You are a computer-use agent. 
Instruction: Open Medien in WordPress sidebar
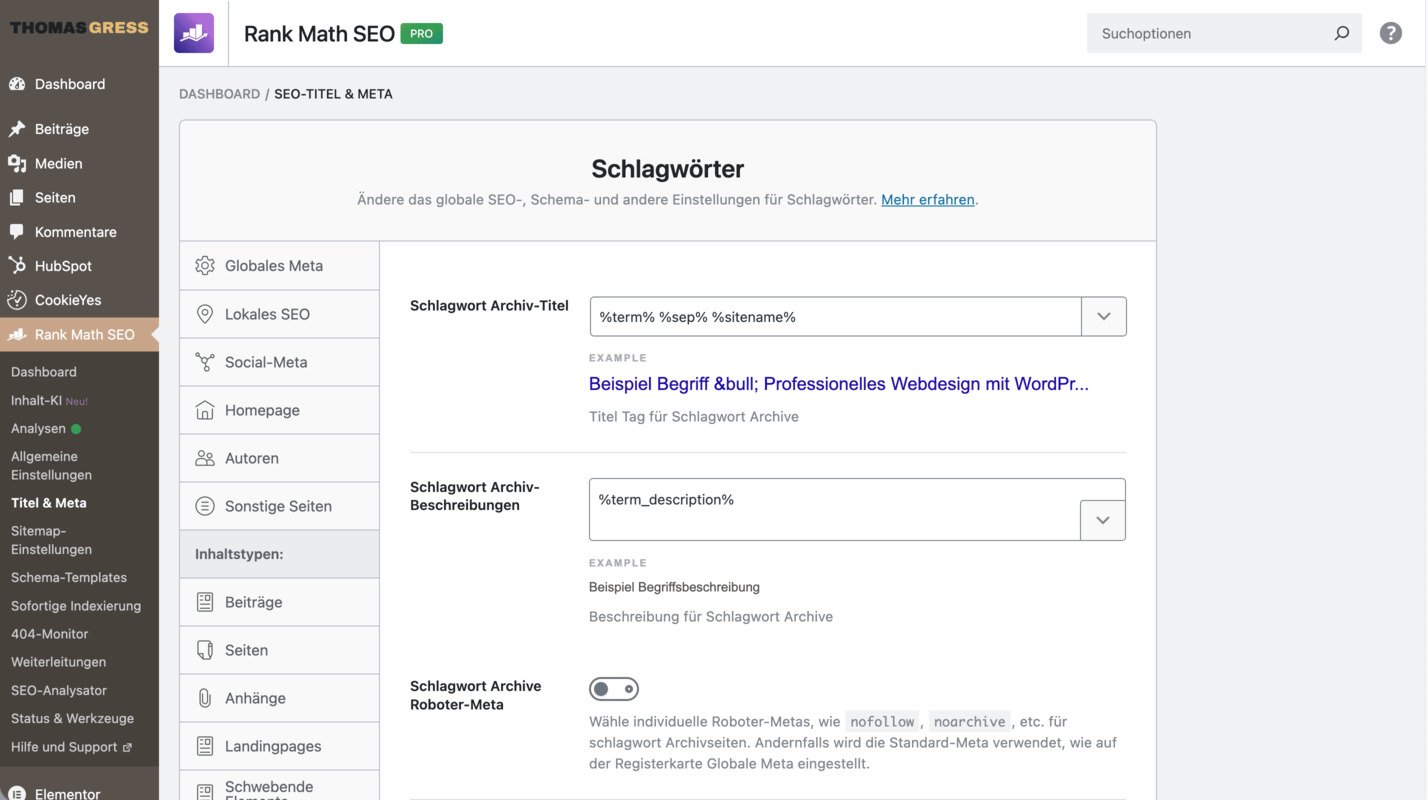58,163
